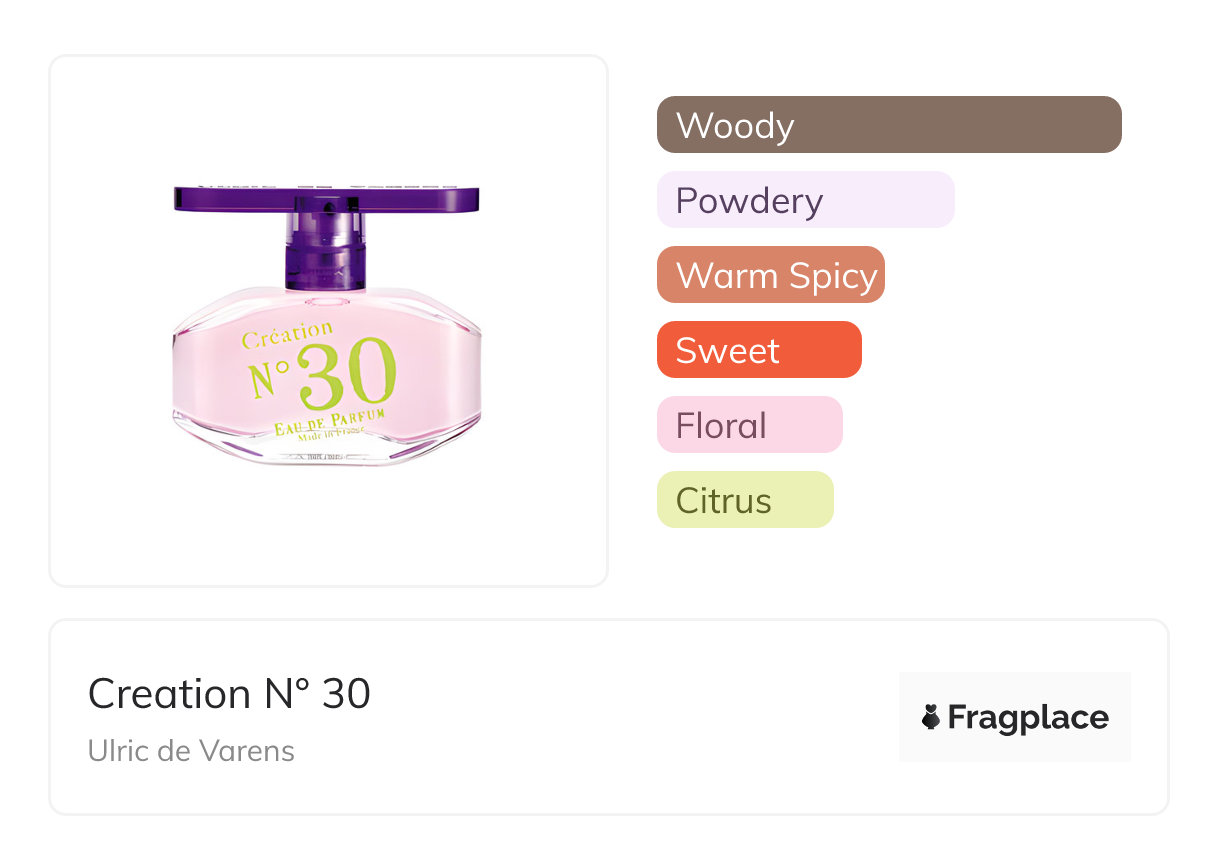Click the large green 30 on the bottle
Image resolution: width=1218 pixels, height=864 pixels.
click(x=347, y=375)
